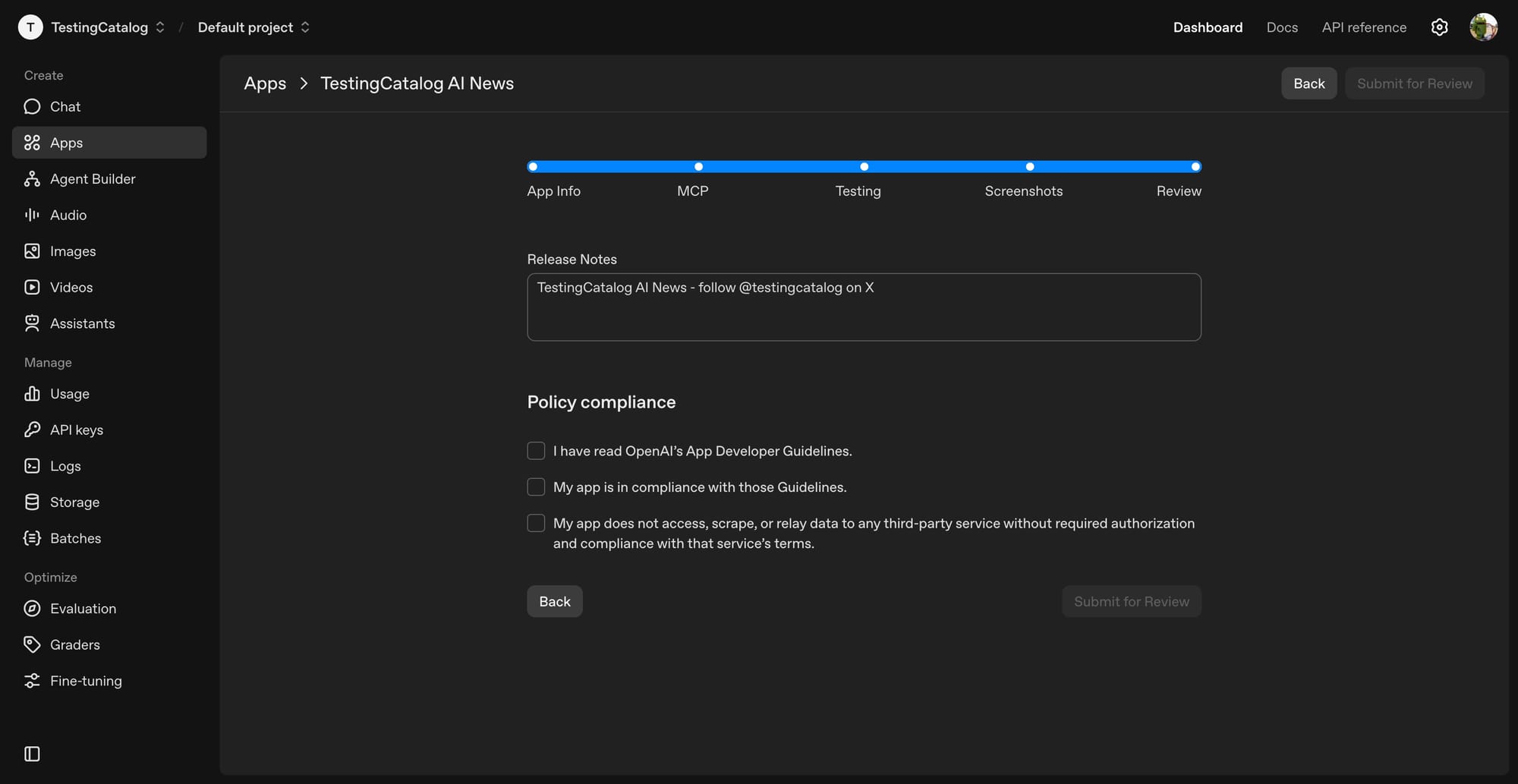Viewport: 1518px width, 784px height.
Task: Click the Back button near Submit for Review
Action: pos(1309,83)
